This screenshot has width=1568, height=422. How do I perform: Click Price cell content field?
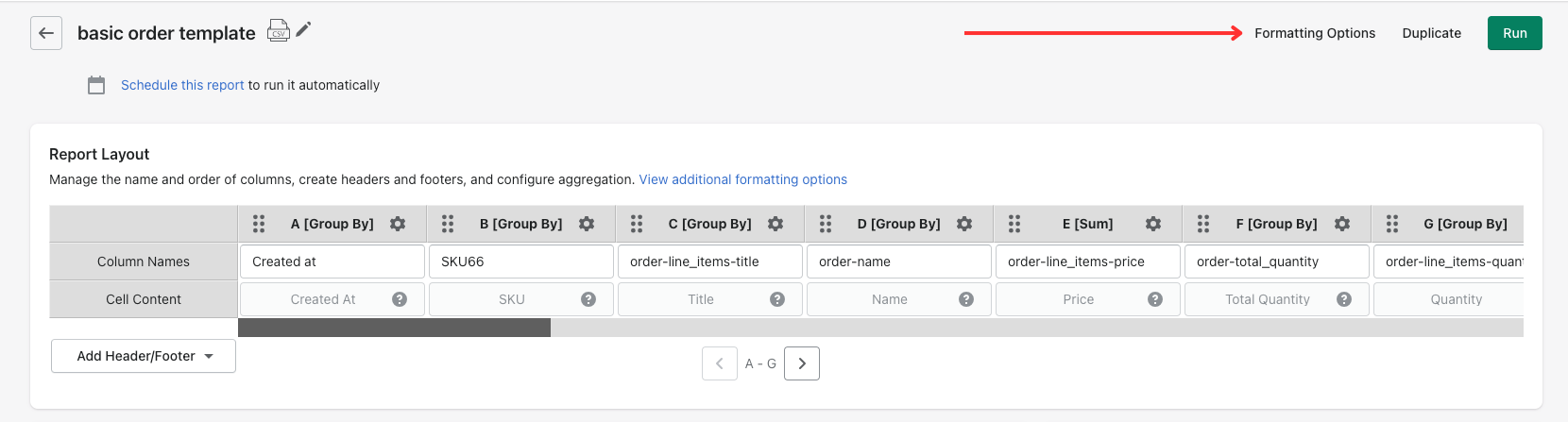pyautogui.click(x=1088, y=299)
